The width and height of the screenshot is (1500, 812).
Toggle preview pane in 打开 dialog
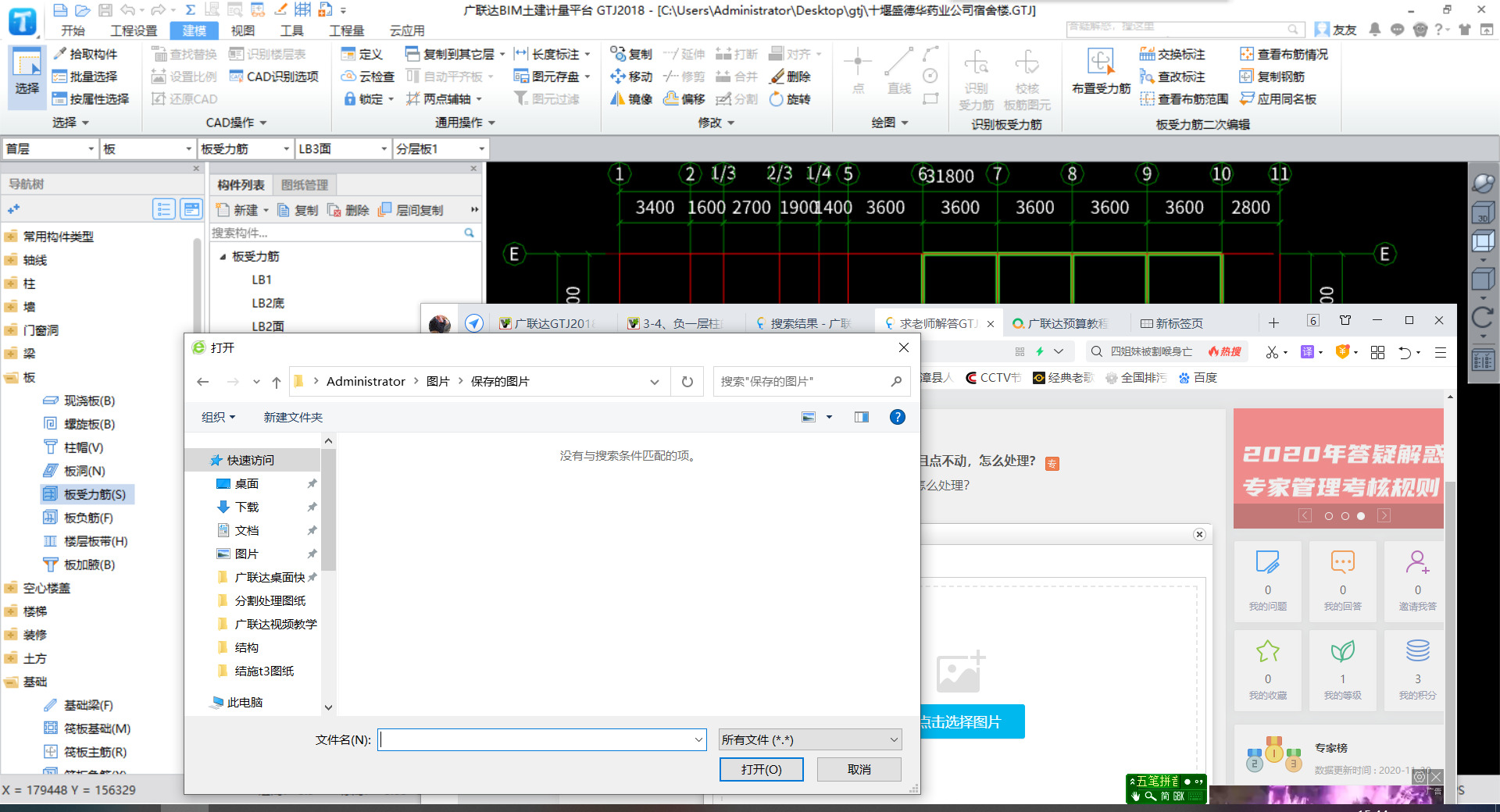pos(862,417)
